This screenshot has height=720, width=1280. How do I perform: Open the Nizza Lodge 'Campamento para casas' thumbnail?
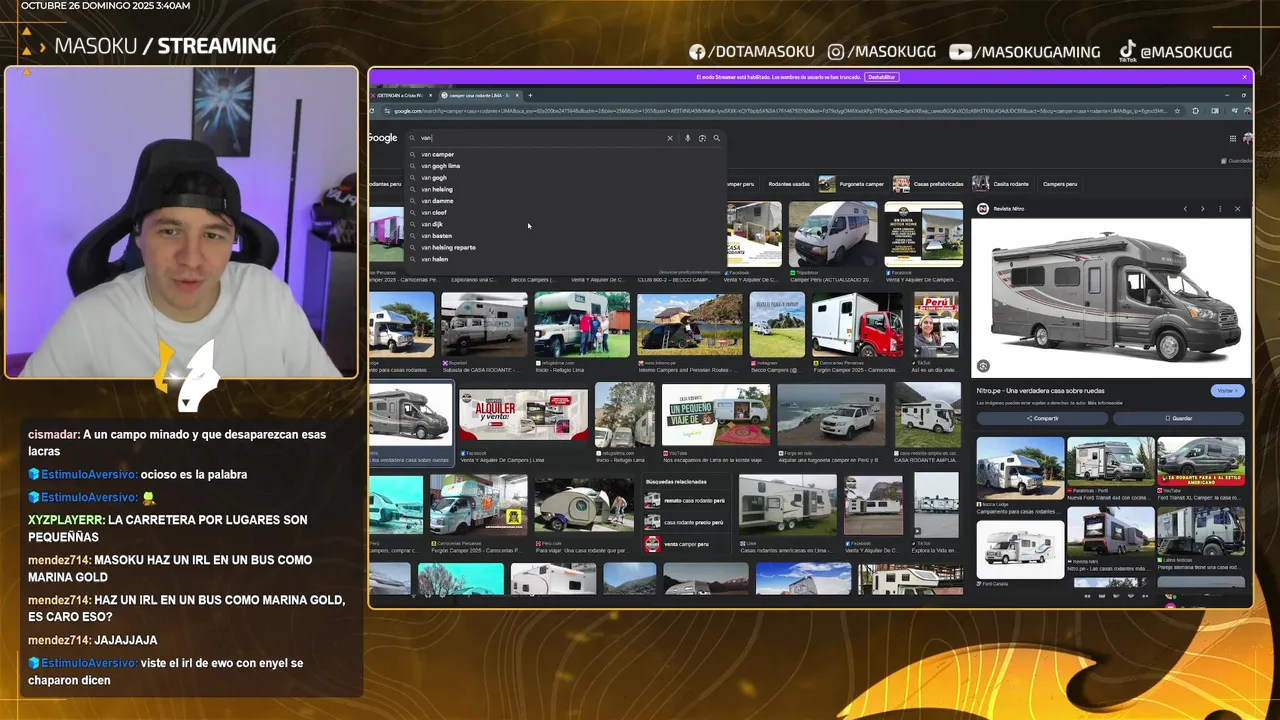click(1020, 467)
